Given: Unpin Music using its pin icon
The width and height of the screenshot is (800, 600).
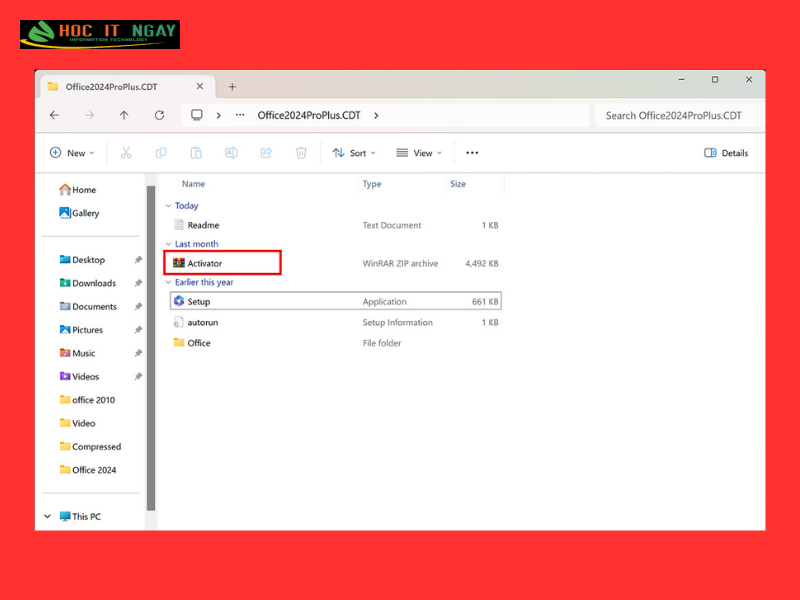Looking at the screenshot, I should 138,353.
